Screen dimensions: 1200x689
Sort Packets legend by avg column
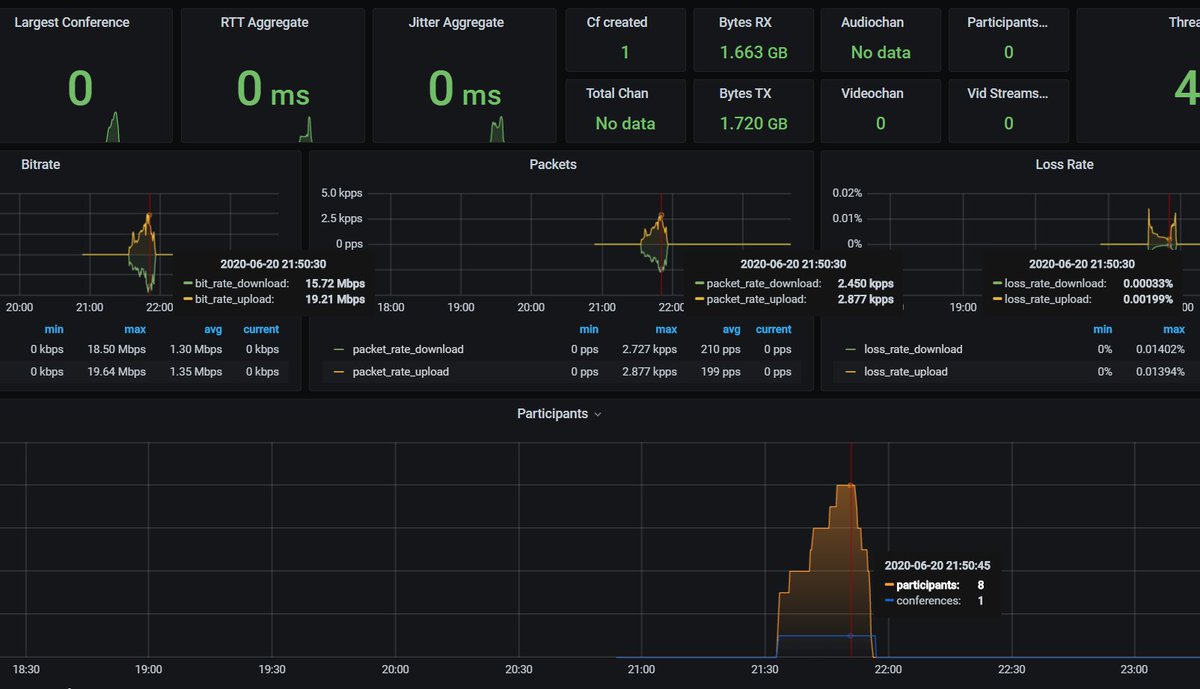(731, 329)
